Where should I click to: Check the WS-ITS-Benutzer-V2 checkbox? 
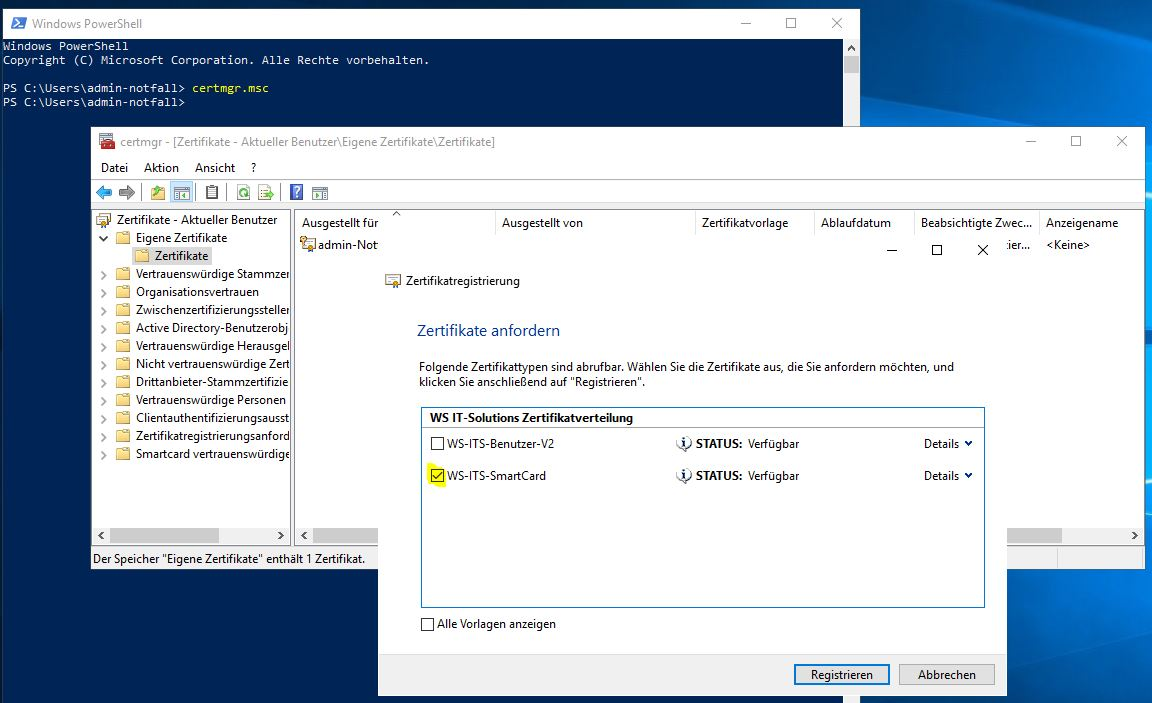tap(437, 444)
